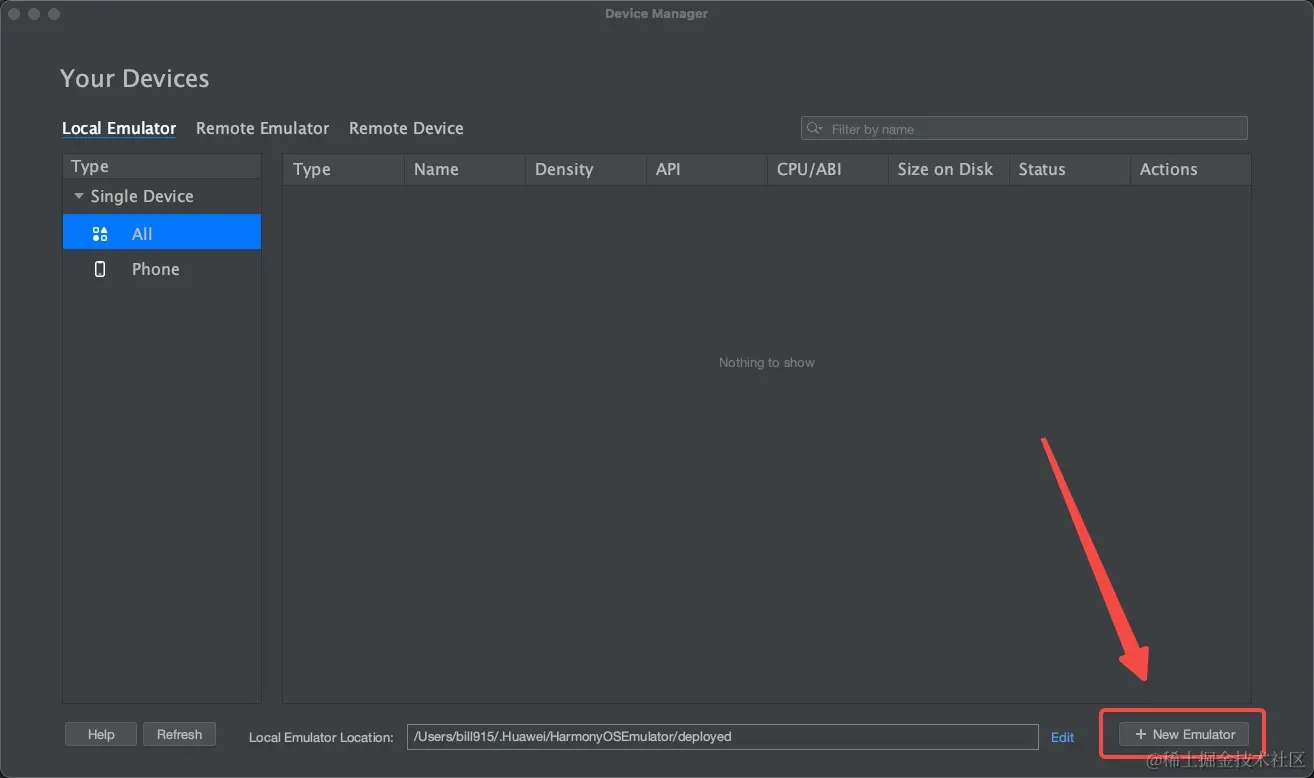This screenshot has width=1314, height=778.
Task: Click the table's Type column header
Action: (343, 169)
